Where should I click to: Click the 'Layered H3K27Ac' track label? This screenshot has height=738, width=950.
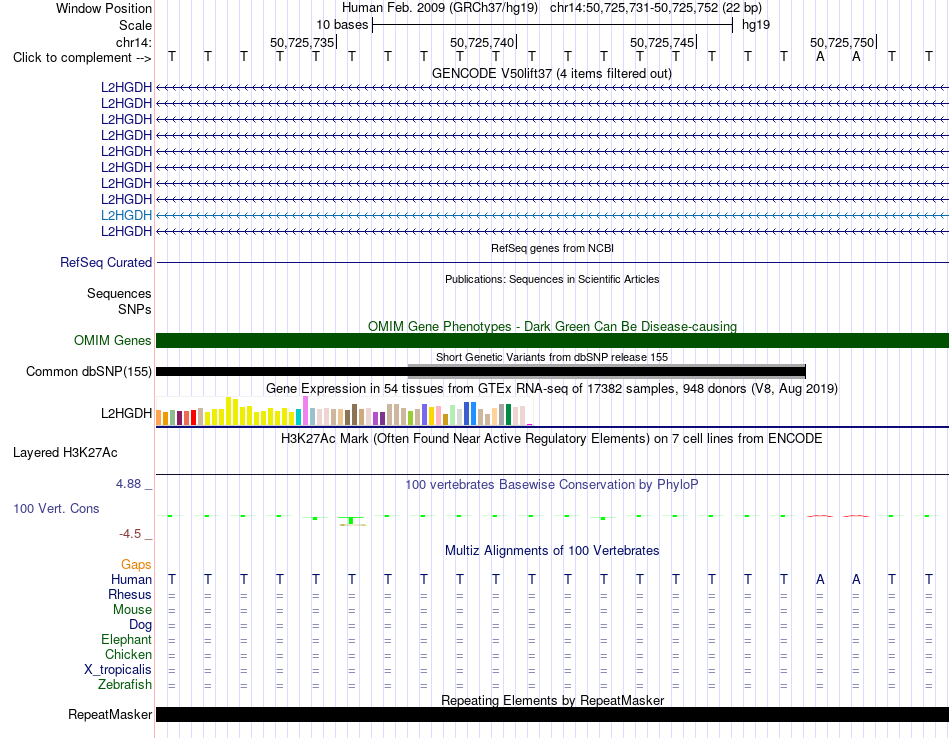click(x=65, y=453)
